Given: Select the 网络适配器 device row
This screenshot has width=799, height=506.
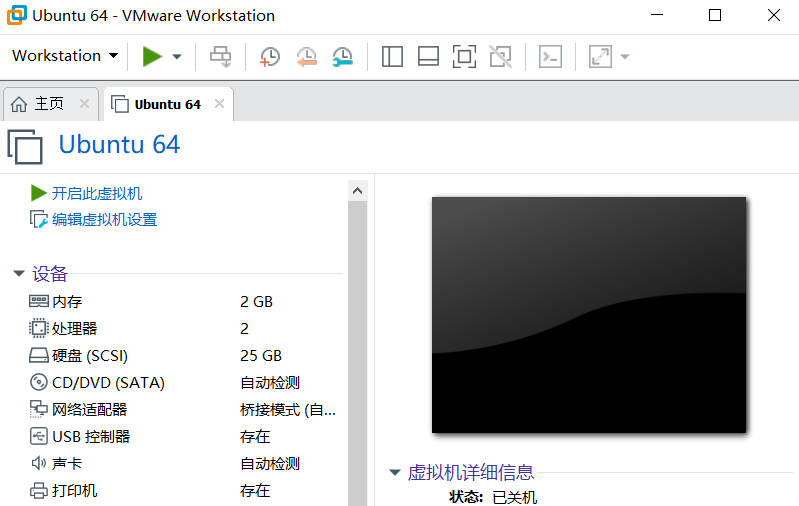Looking at the screenshot, I should click(183, 410).
